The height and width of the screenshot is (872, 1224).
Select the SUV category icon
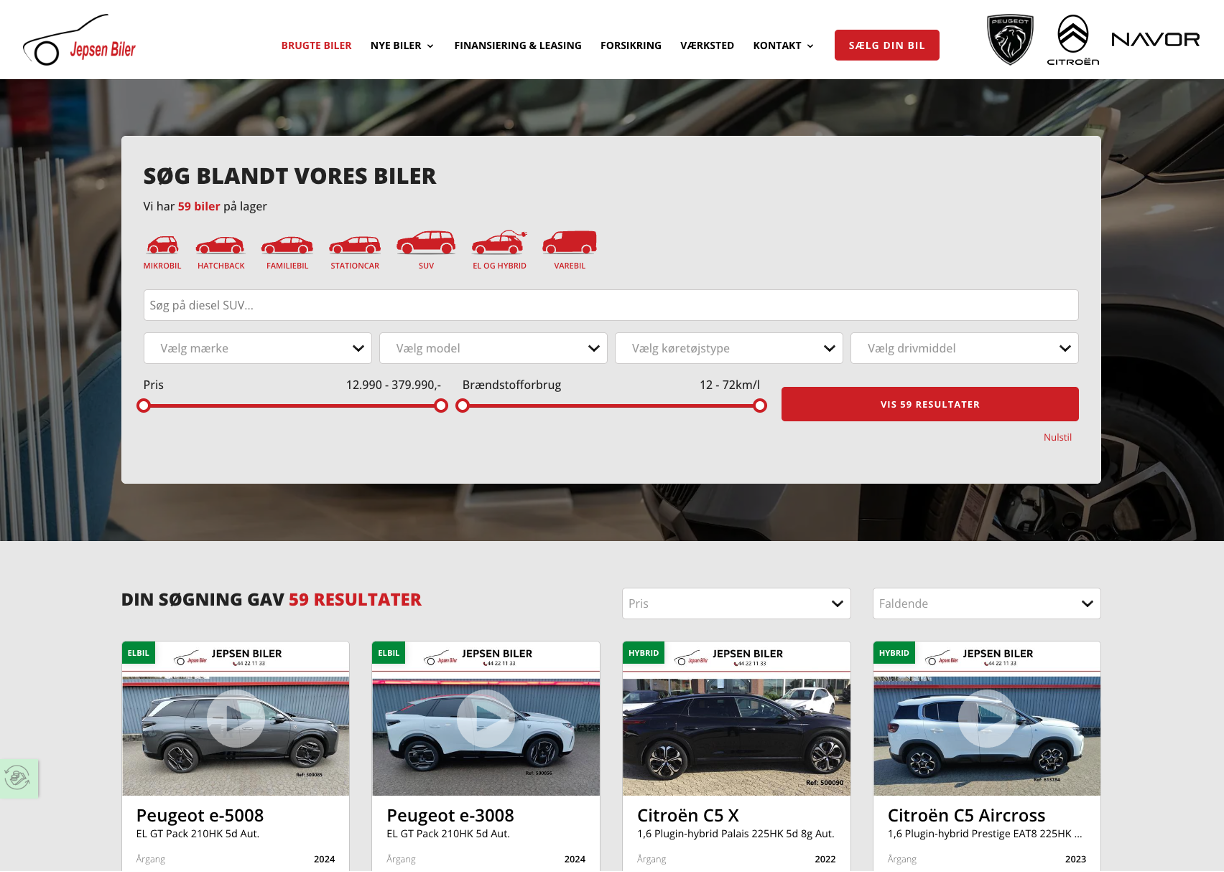(x=426, y=243)
